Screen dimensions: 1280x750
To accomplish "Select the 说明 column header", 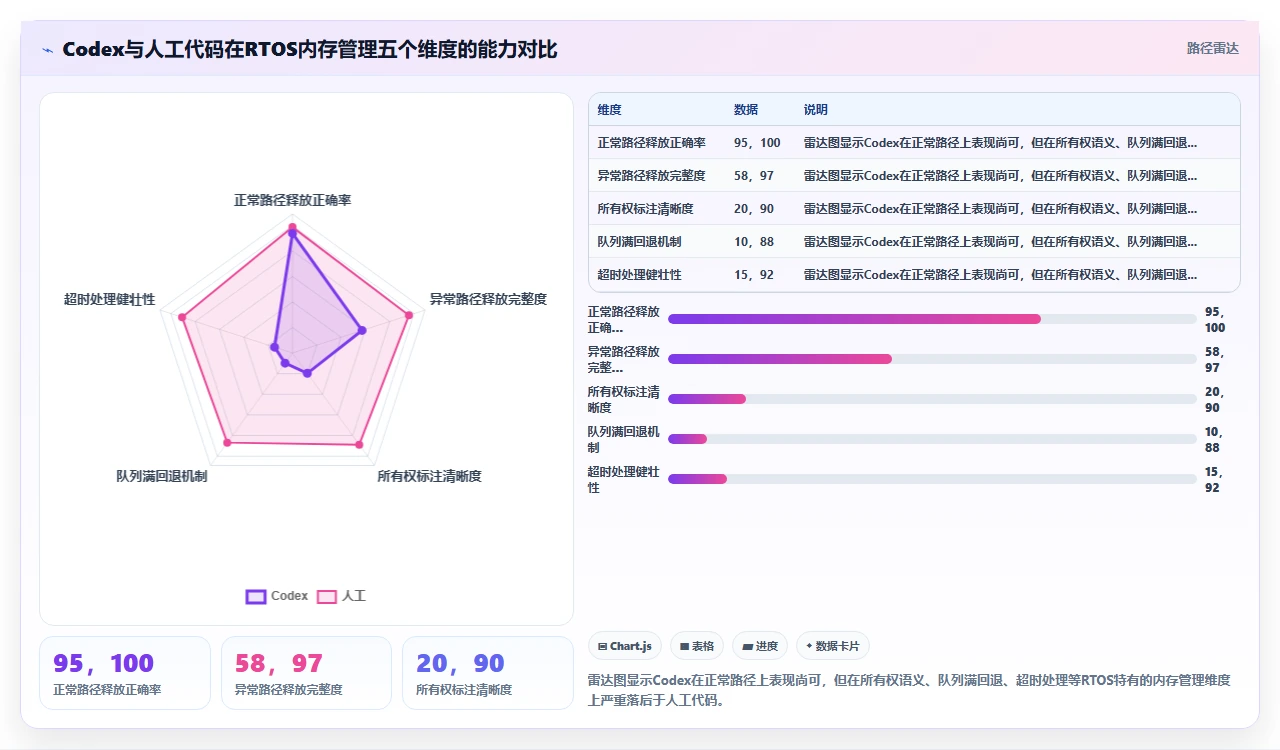I will coord(816,110).
